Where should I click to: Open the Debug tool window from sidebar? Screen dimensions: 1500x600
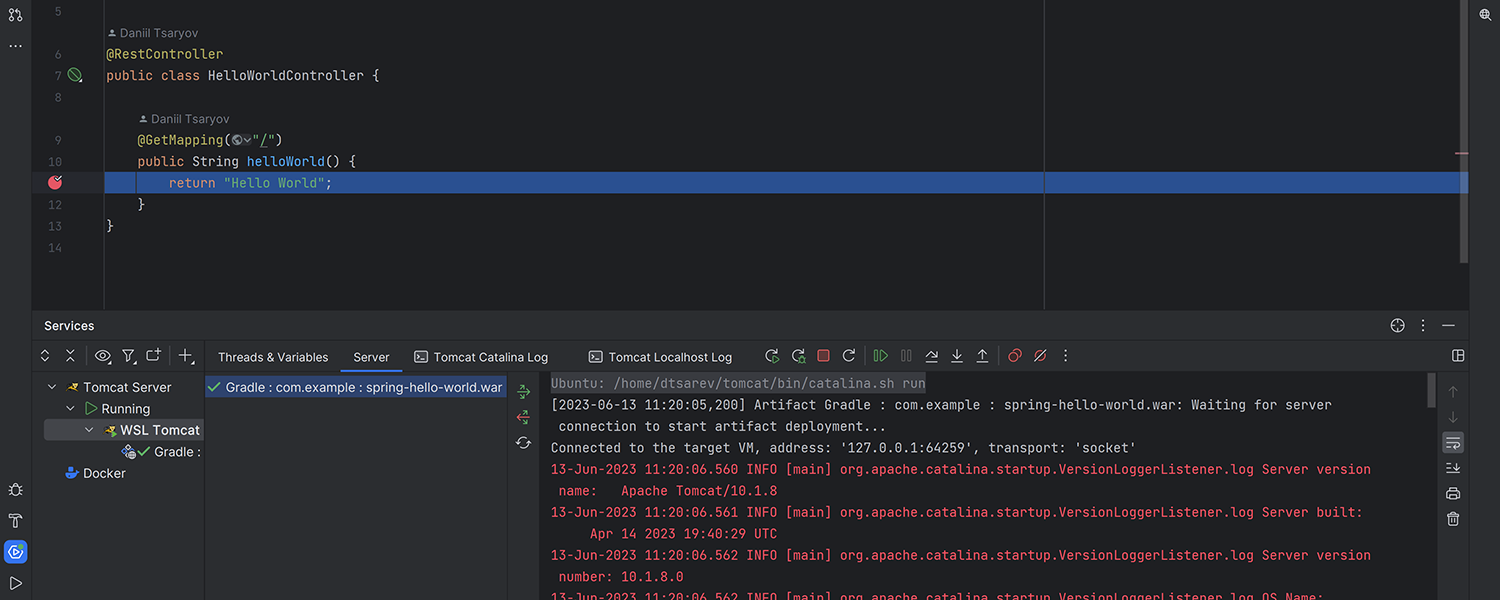pos(15,490)
